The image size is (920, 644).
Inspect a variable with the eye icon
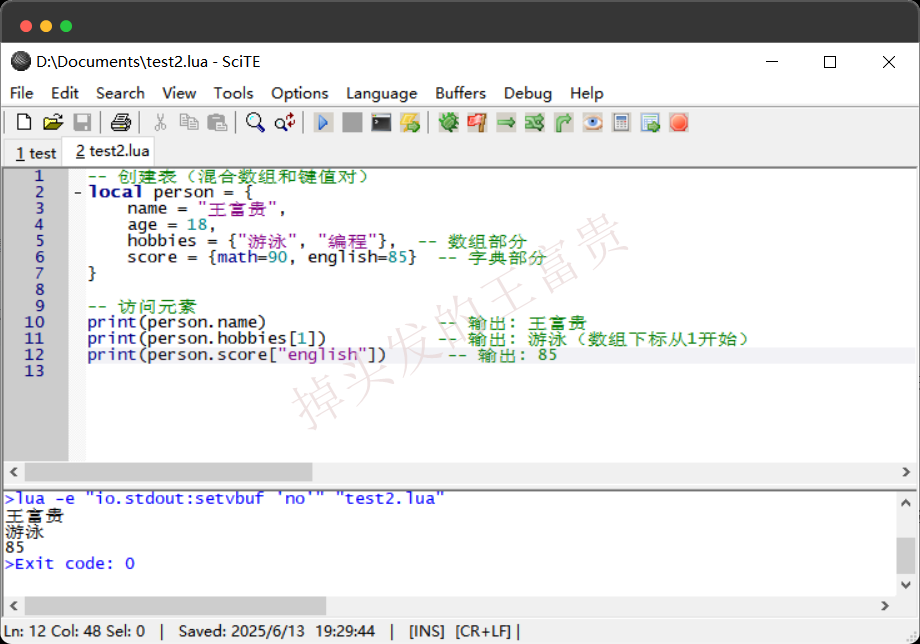(591, 121)
